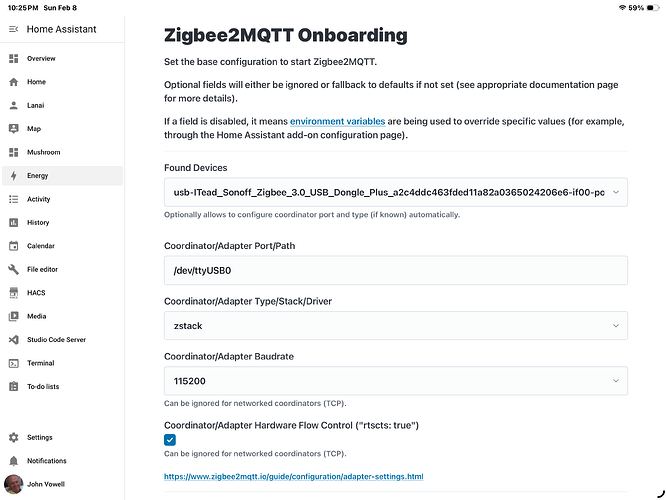This screenshot has width=666, height=500.
Task: Select To-do lists in sidebar
Action: point(42,386)
